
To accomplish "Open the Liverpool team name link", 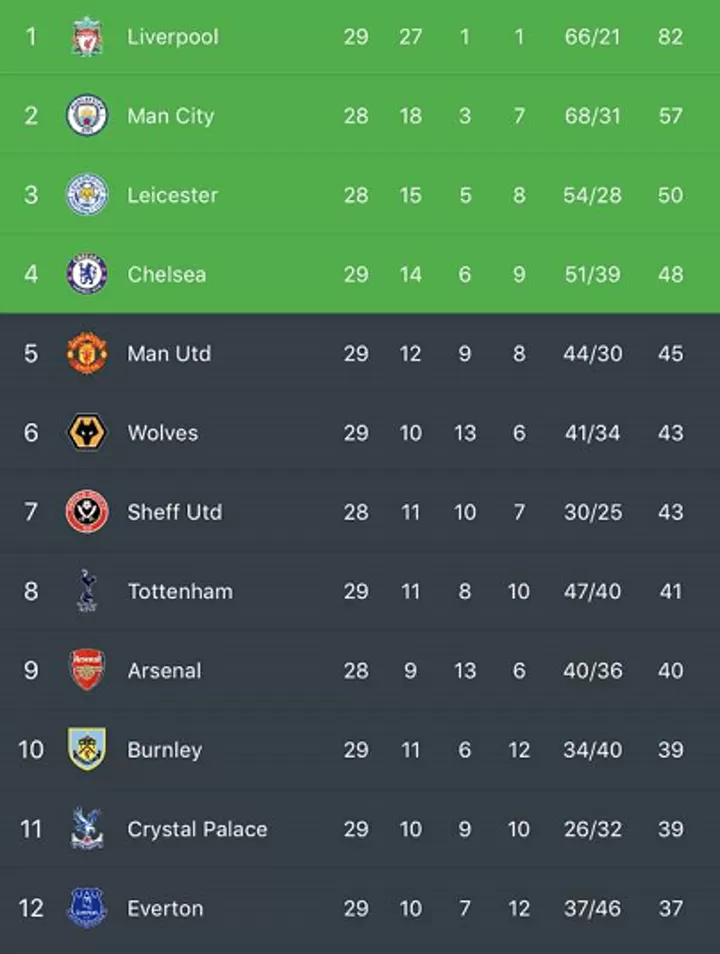I will point(173,37).
